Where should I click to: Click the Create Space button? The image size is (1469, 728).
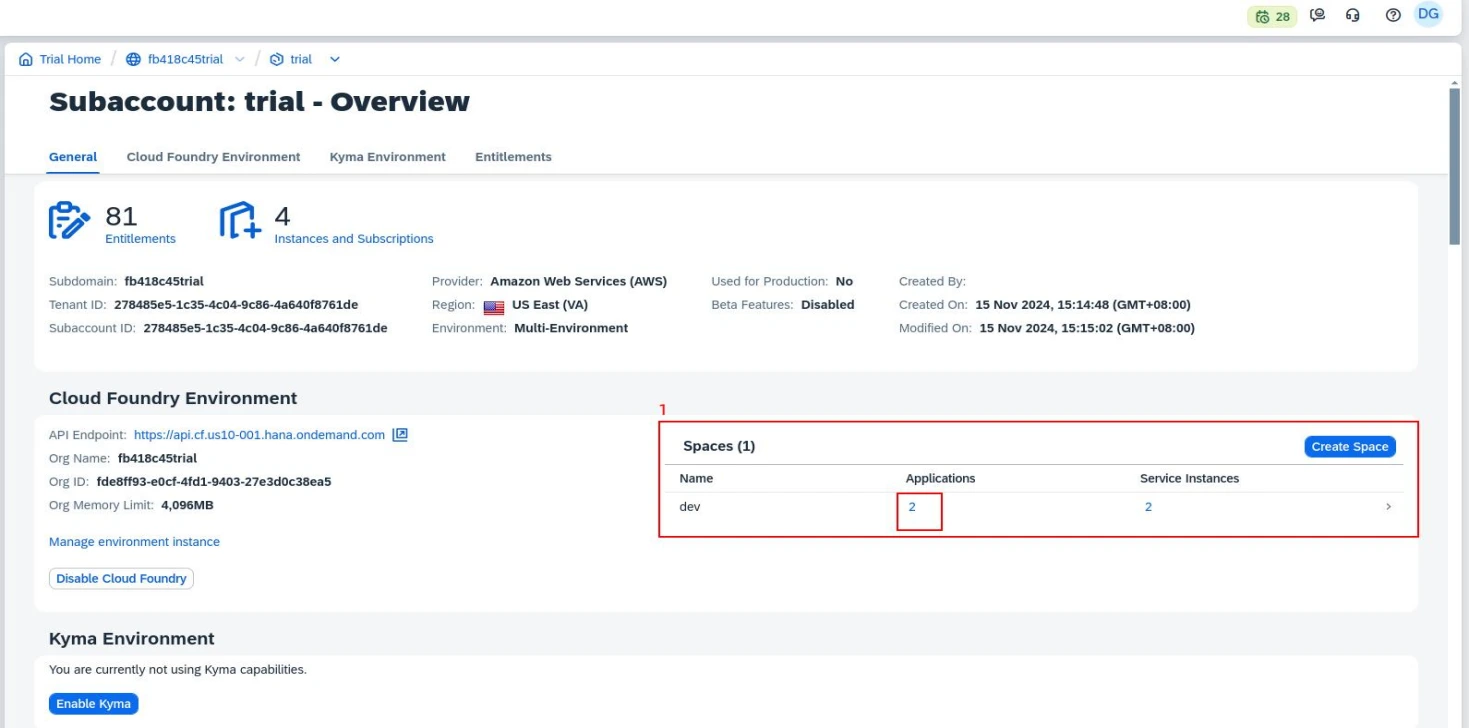tap(1350, 446)
